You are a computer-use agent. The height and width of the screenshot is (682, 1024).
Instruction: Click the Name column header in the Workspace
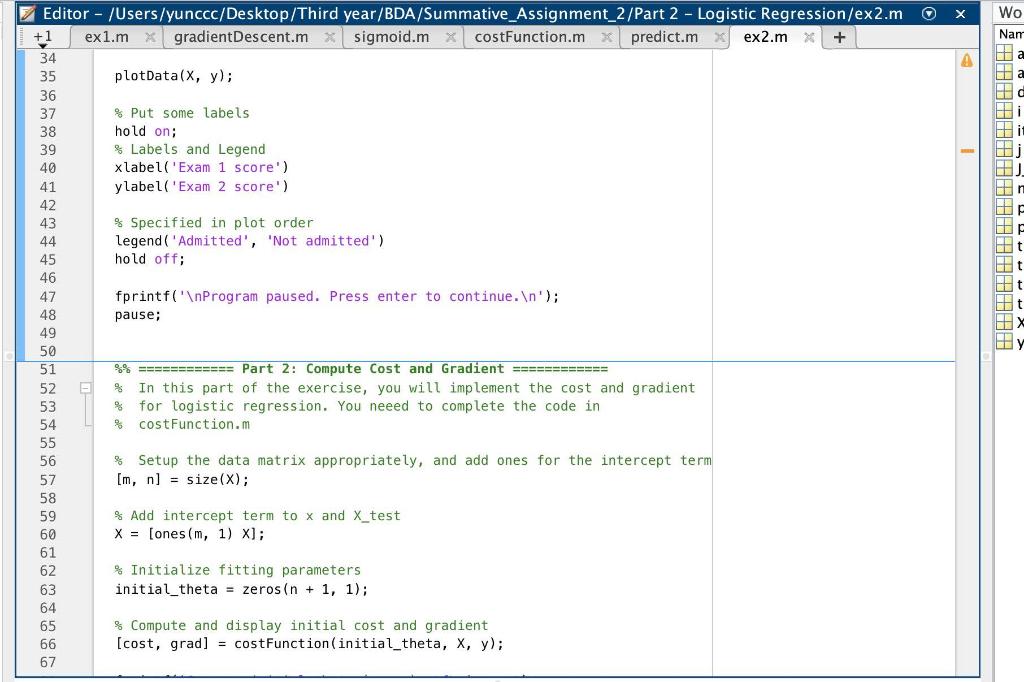pos(1010,32)
